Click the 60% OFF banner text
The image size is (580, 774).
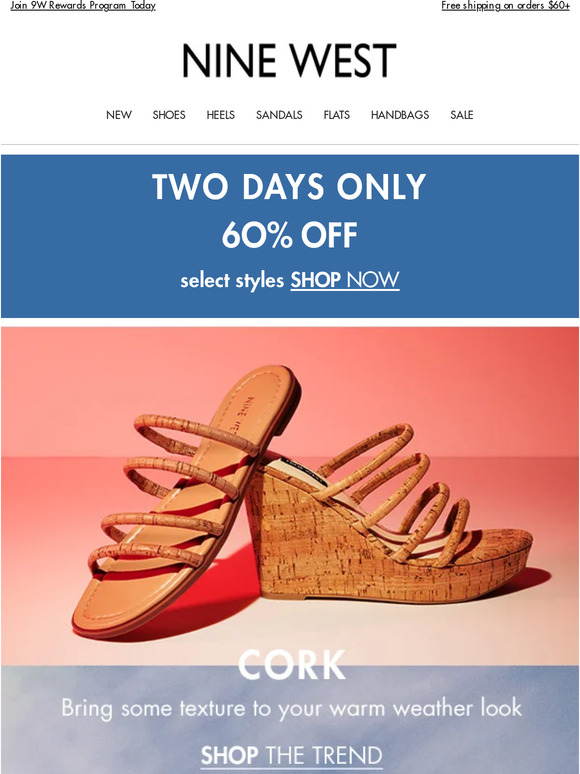coord(289,235)
